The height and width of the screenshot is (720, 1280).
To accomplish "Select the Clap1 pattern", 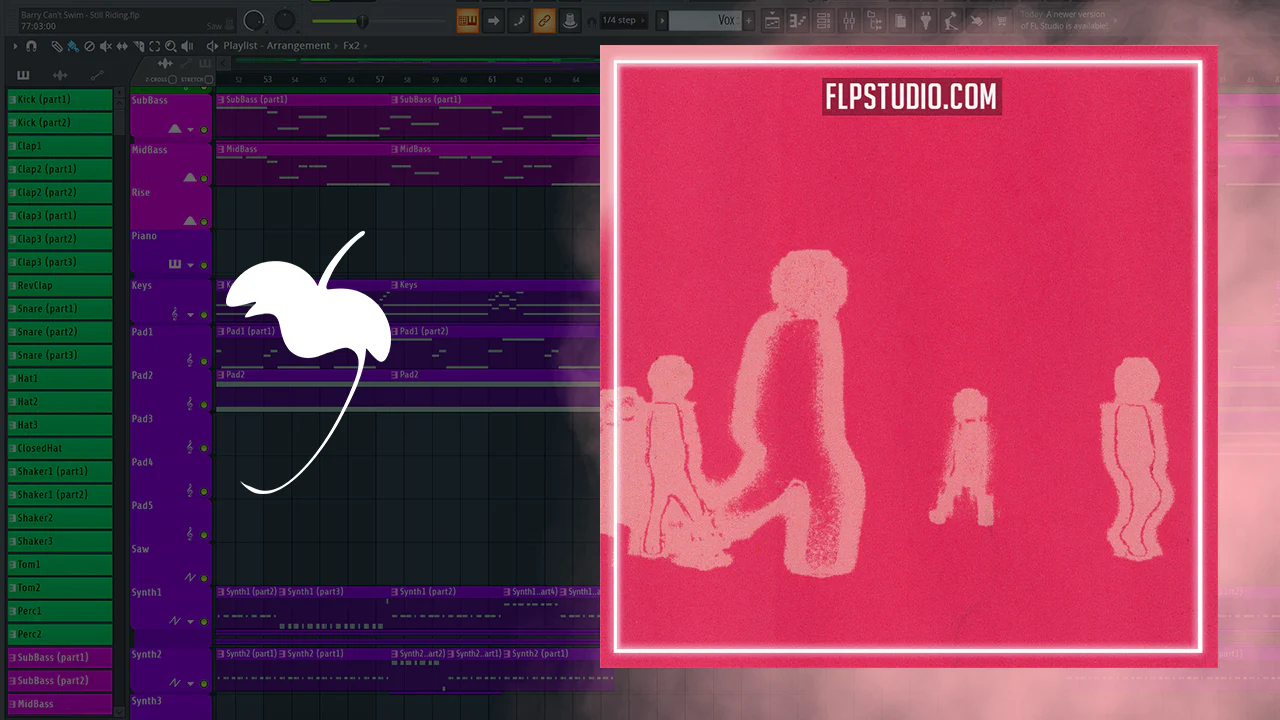I will [x=60, y=146].
